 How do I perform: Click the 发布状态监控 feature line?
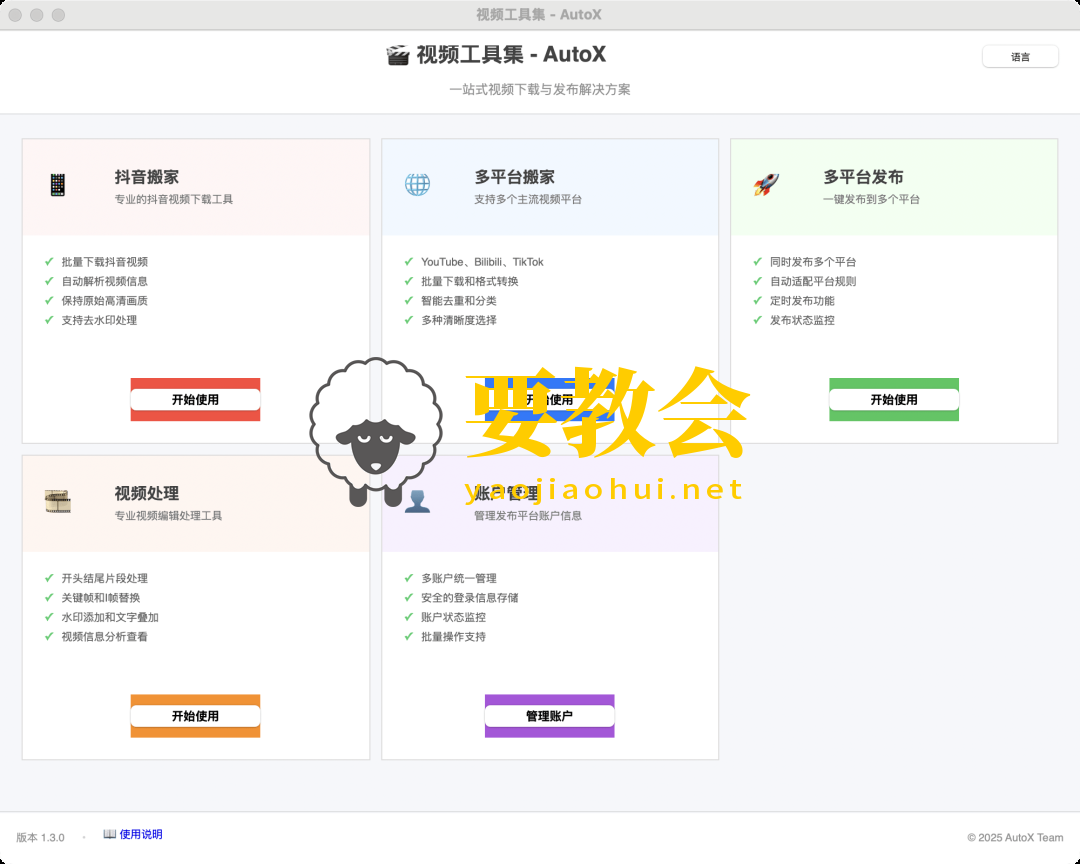(802, 320)
